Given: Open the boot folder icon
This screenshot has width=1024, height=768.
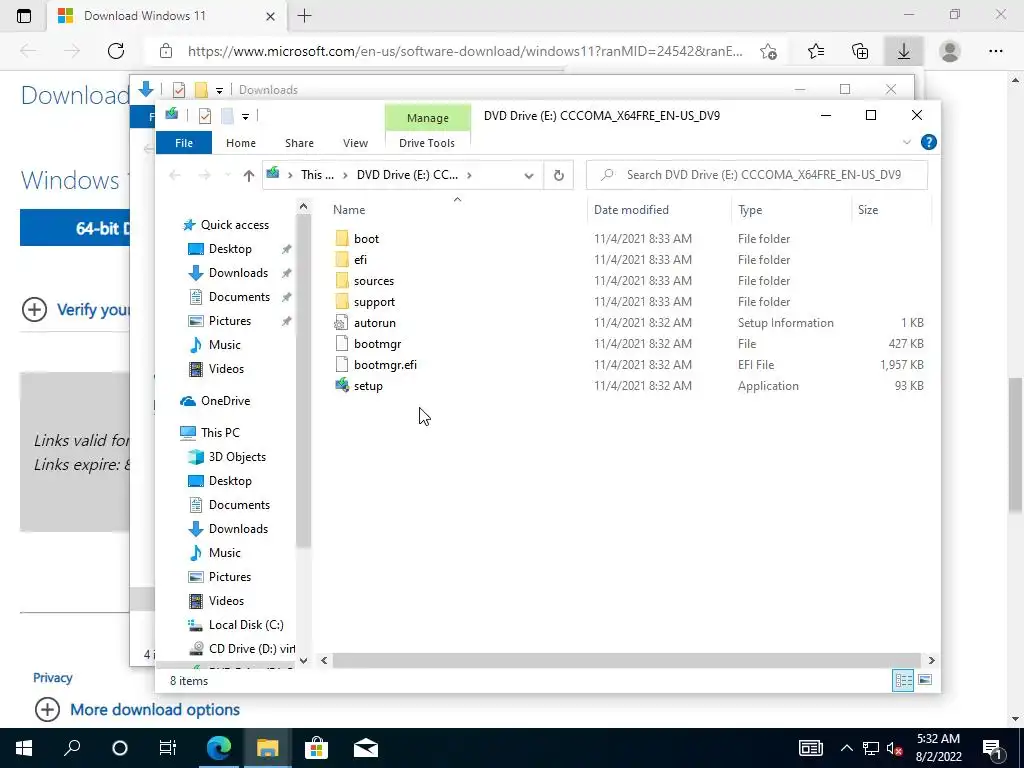Looking at the screenshot, I should (342, 238).
